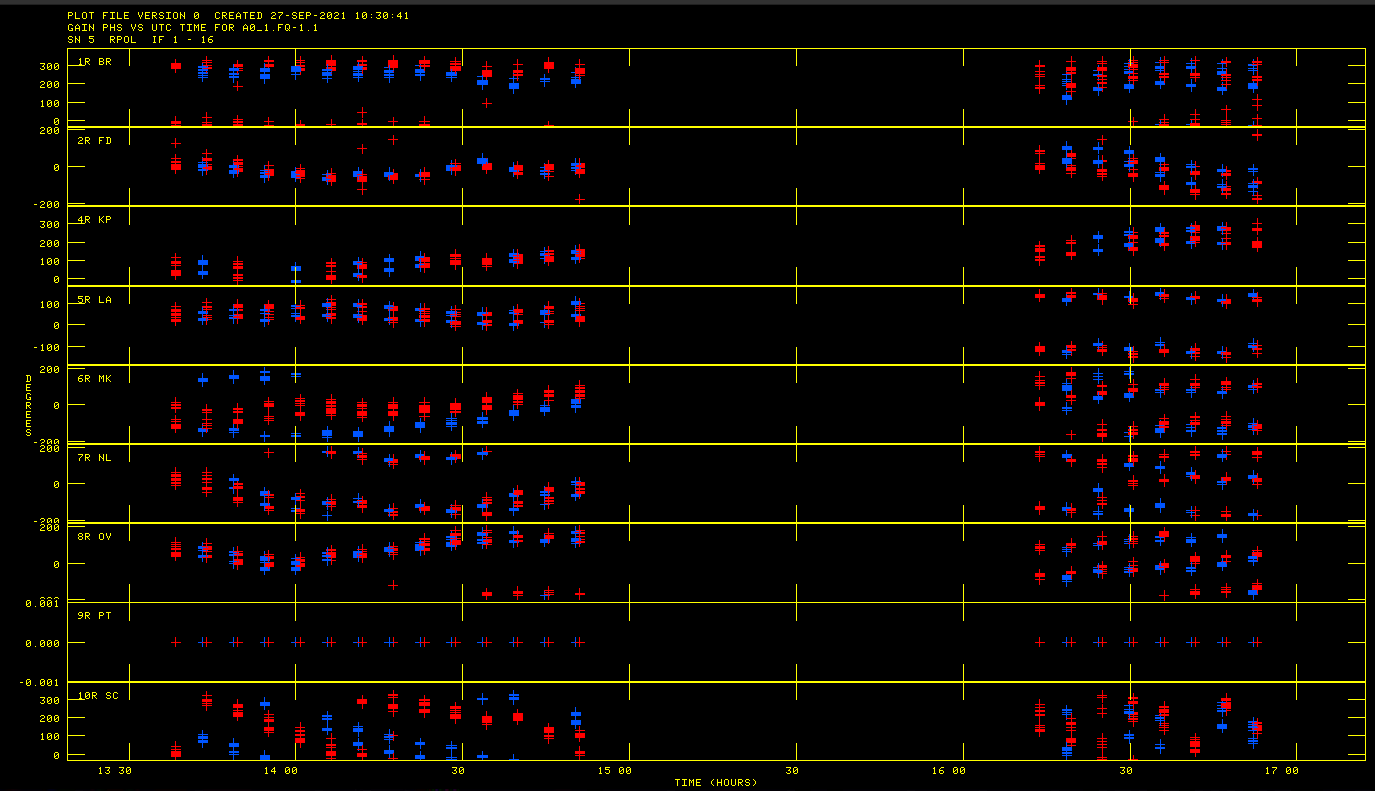This screenshot has width=1375, height=791.
Task: Click the 6R MK panel label
Action: tap(95, 379)
